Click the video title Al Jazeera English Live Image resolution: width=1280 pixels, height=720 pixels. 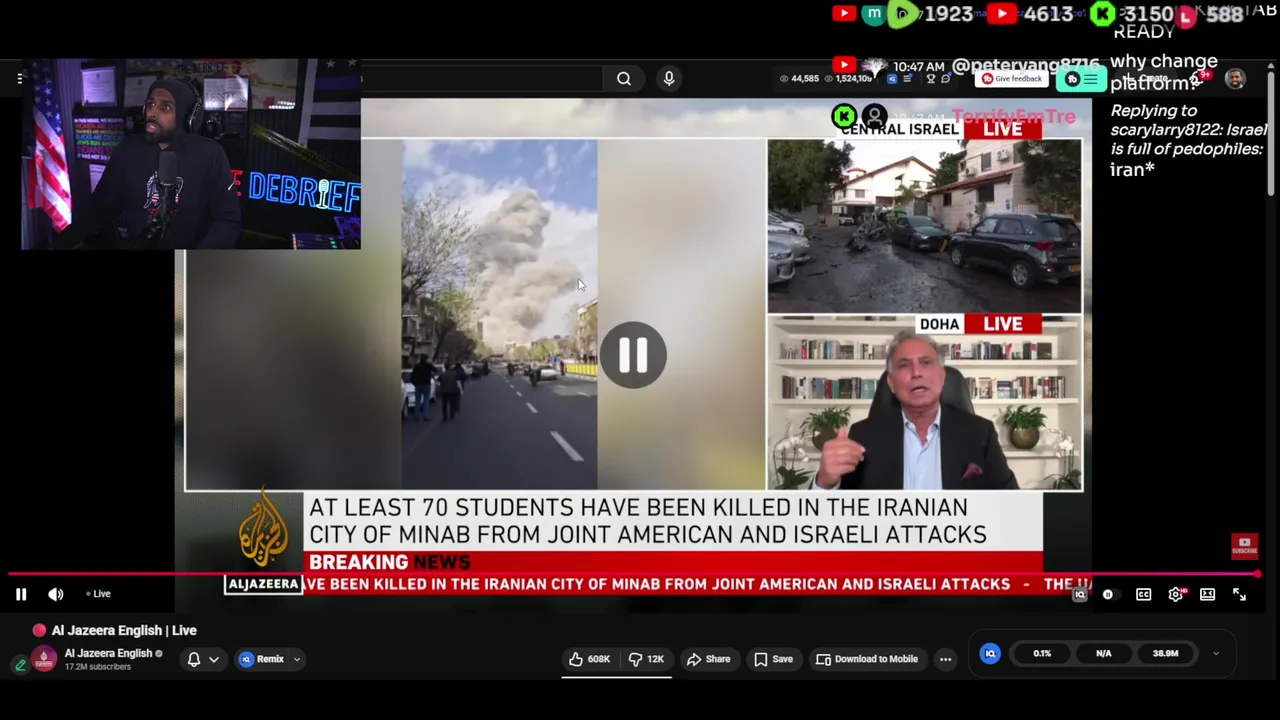[124, 630]
